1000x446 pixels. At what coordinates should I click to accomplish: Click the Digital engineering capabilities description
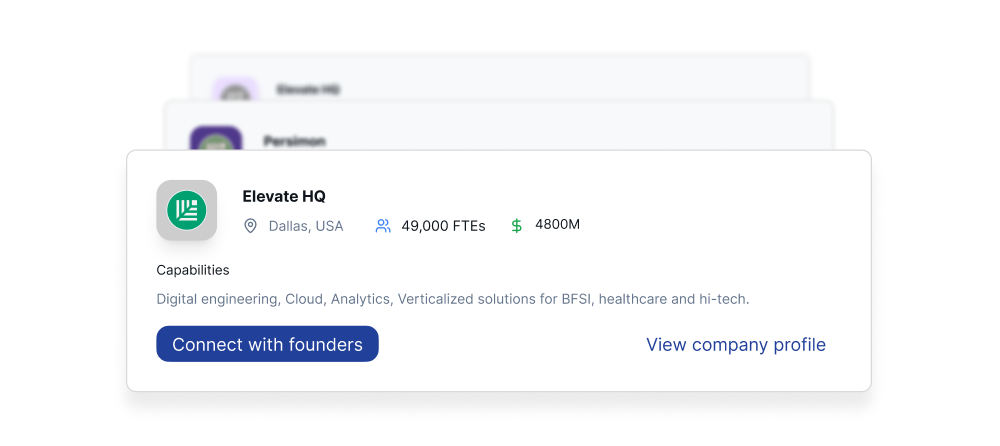(453, 299)
